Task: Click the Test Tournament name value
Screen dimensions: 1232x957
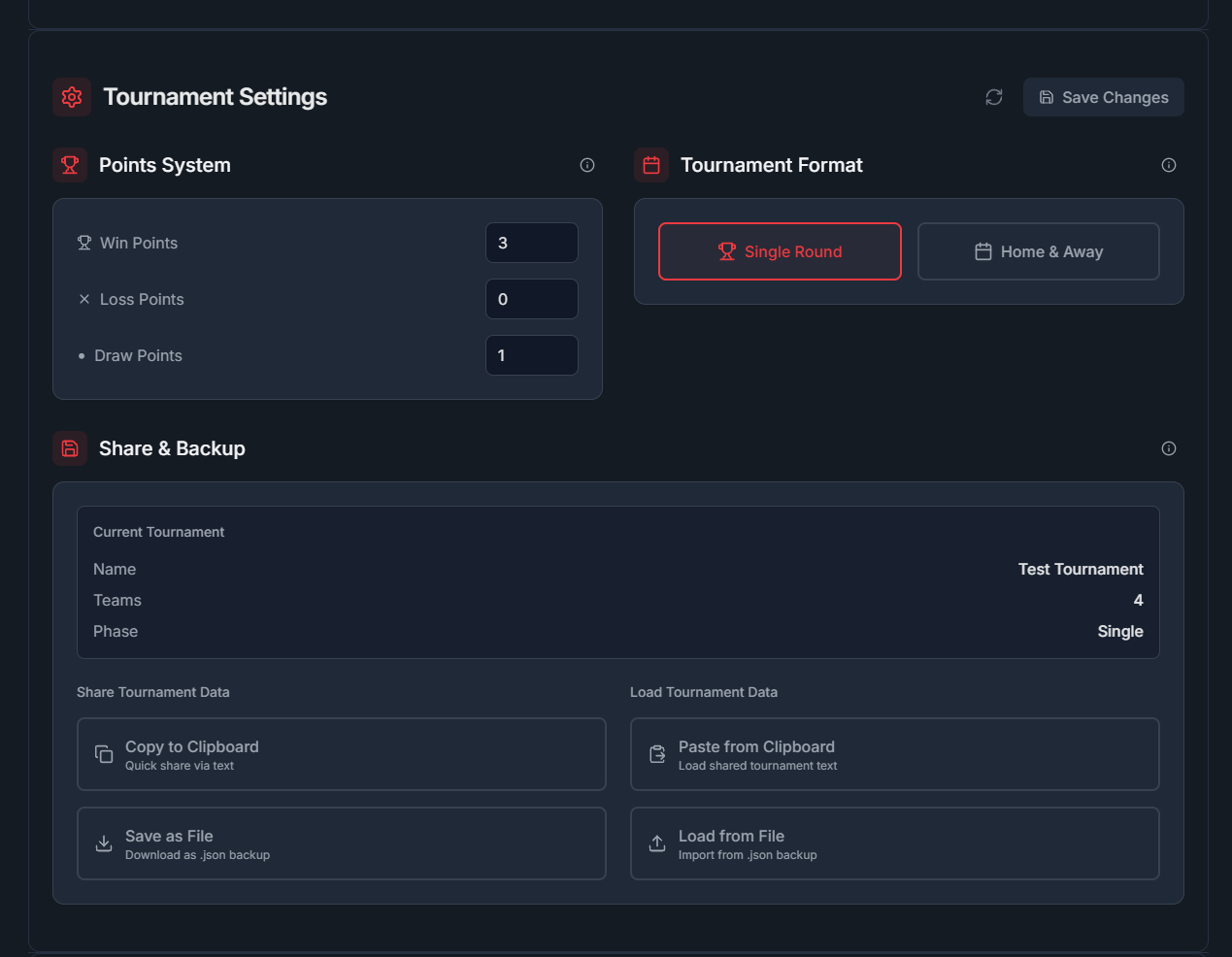Action: coord(1080,570)
